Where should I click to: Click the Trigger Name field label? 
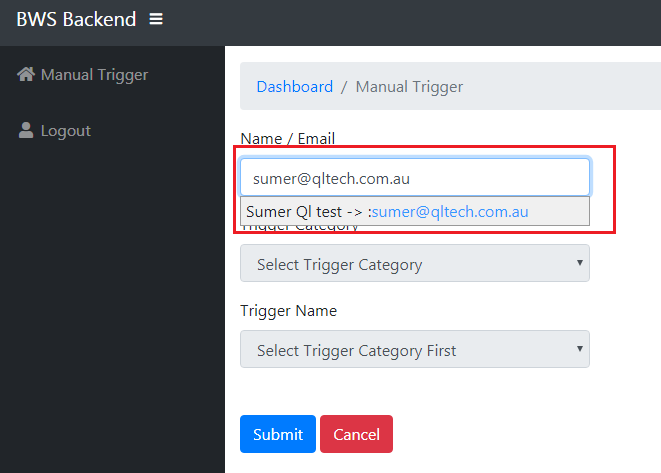(288, 311)
